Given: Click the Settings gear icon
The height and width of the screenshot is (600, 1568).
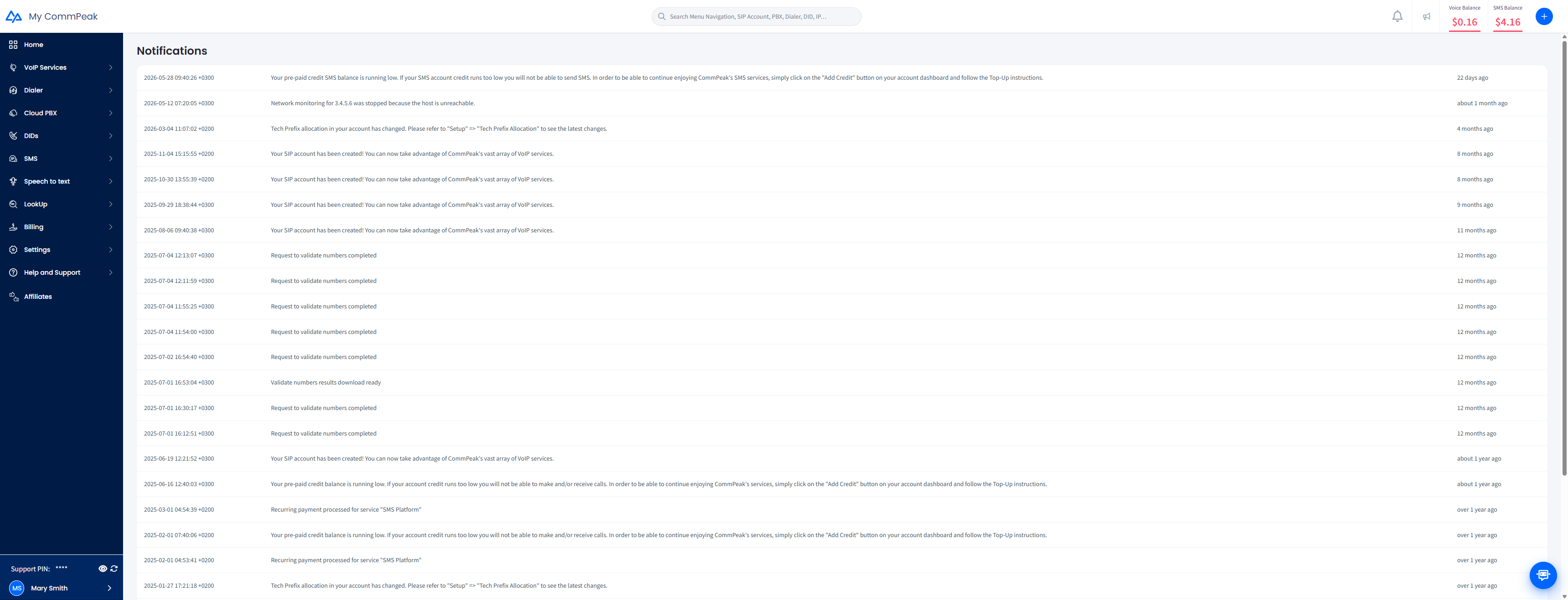Looking at the screenshot, I should click(13, 250).
